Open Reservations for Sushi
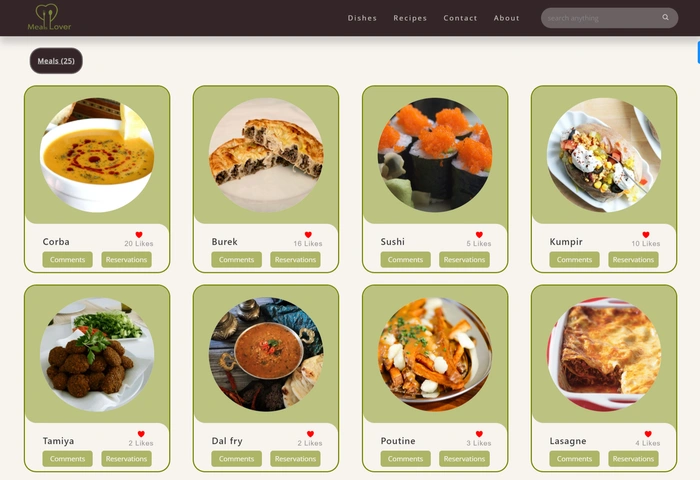This screenshot has width=700, height=480. (x=464, y=259)
